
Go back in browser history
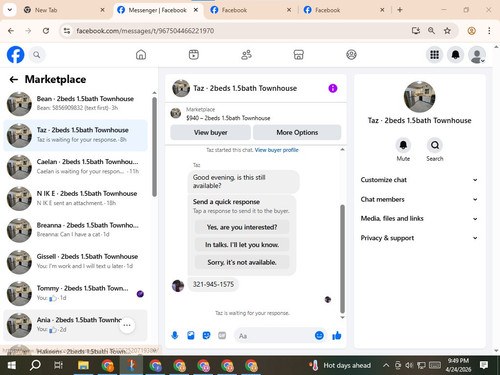11,31
